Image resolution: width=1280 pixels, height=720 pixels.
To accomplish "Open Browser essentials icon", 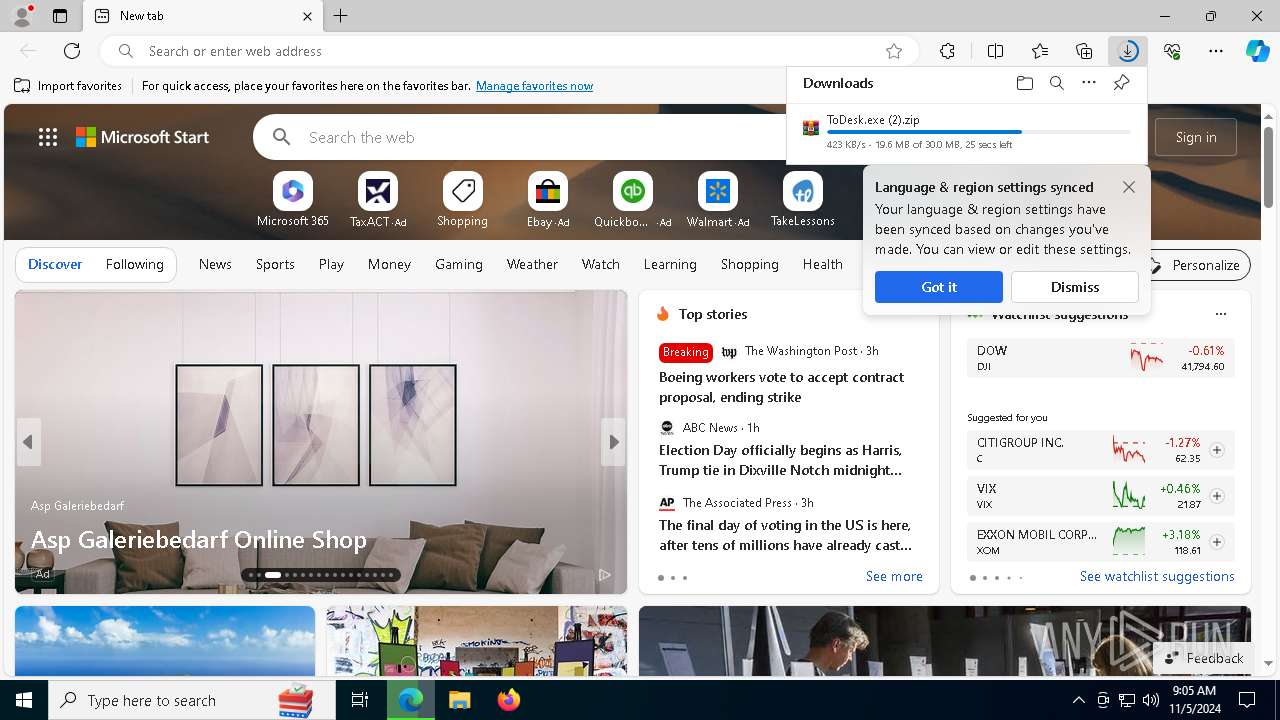I will pyautogui.click(x=1172, y=51).
